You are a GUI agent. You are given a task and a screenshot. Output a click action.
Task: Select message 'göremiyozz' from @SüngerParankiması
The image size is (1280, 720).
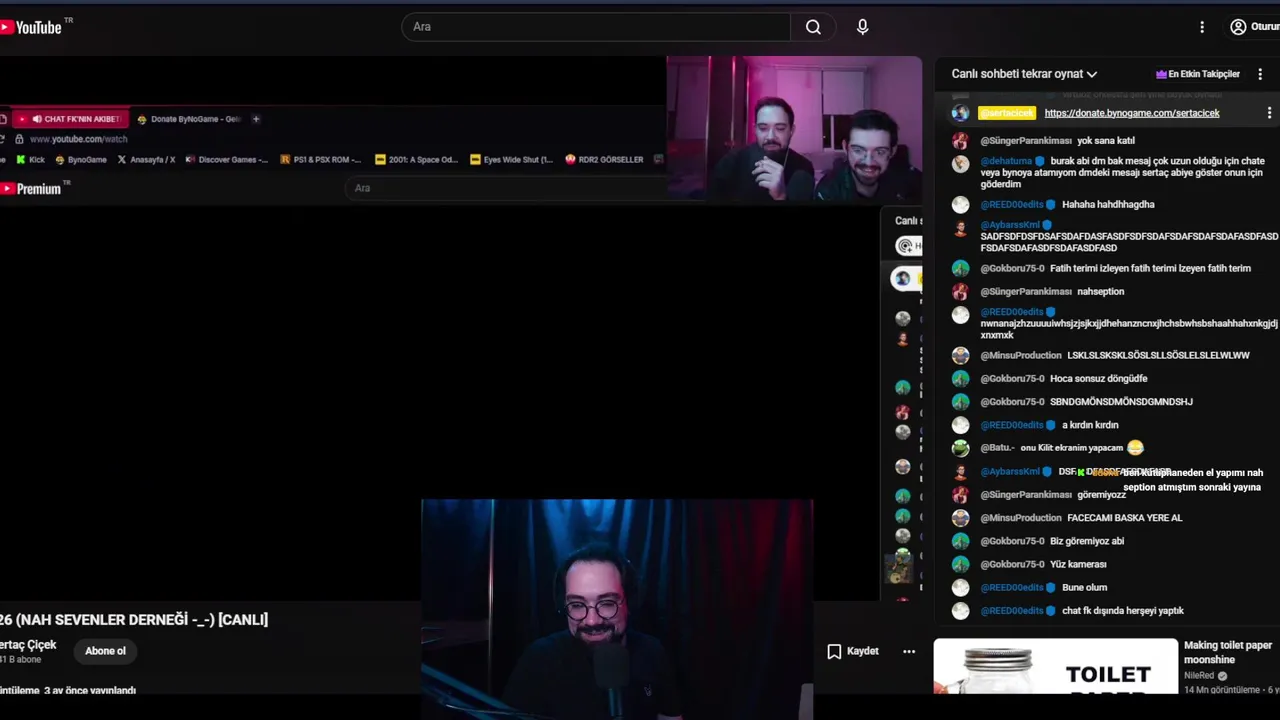coord(1102,495)
